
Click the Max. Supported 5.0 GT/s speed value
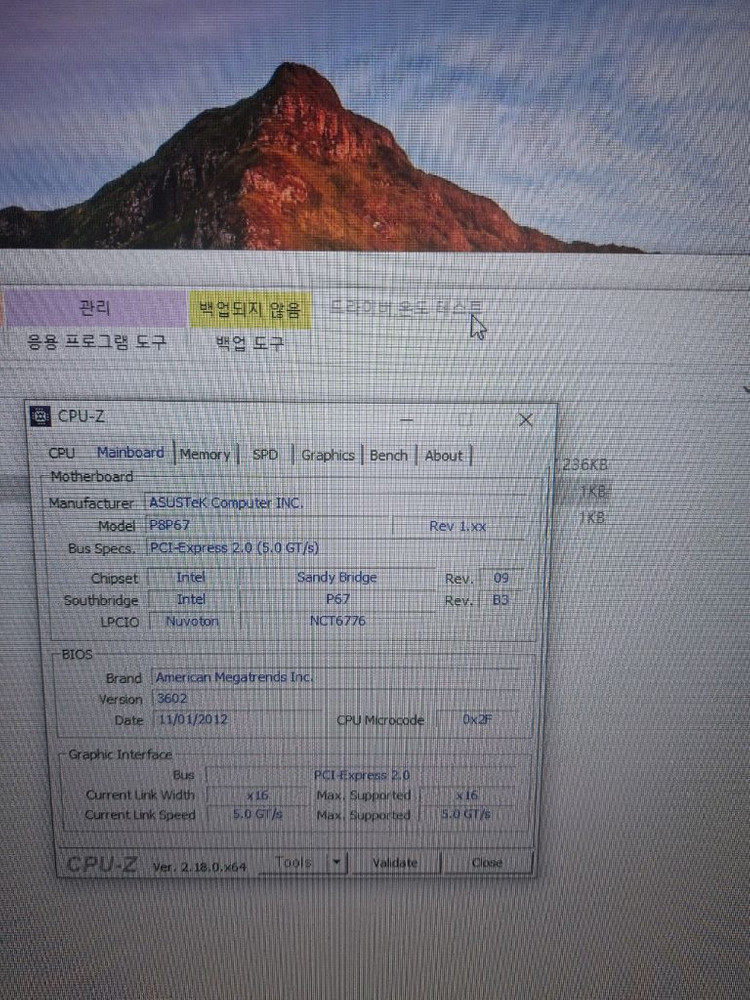pyautogui.click(x=466, y=814)
